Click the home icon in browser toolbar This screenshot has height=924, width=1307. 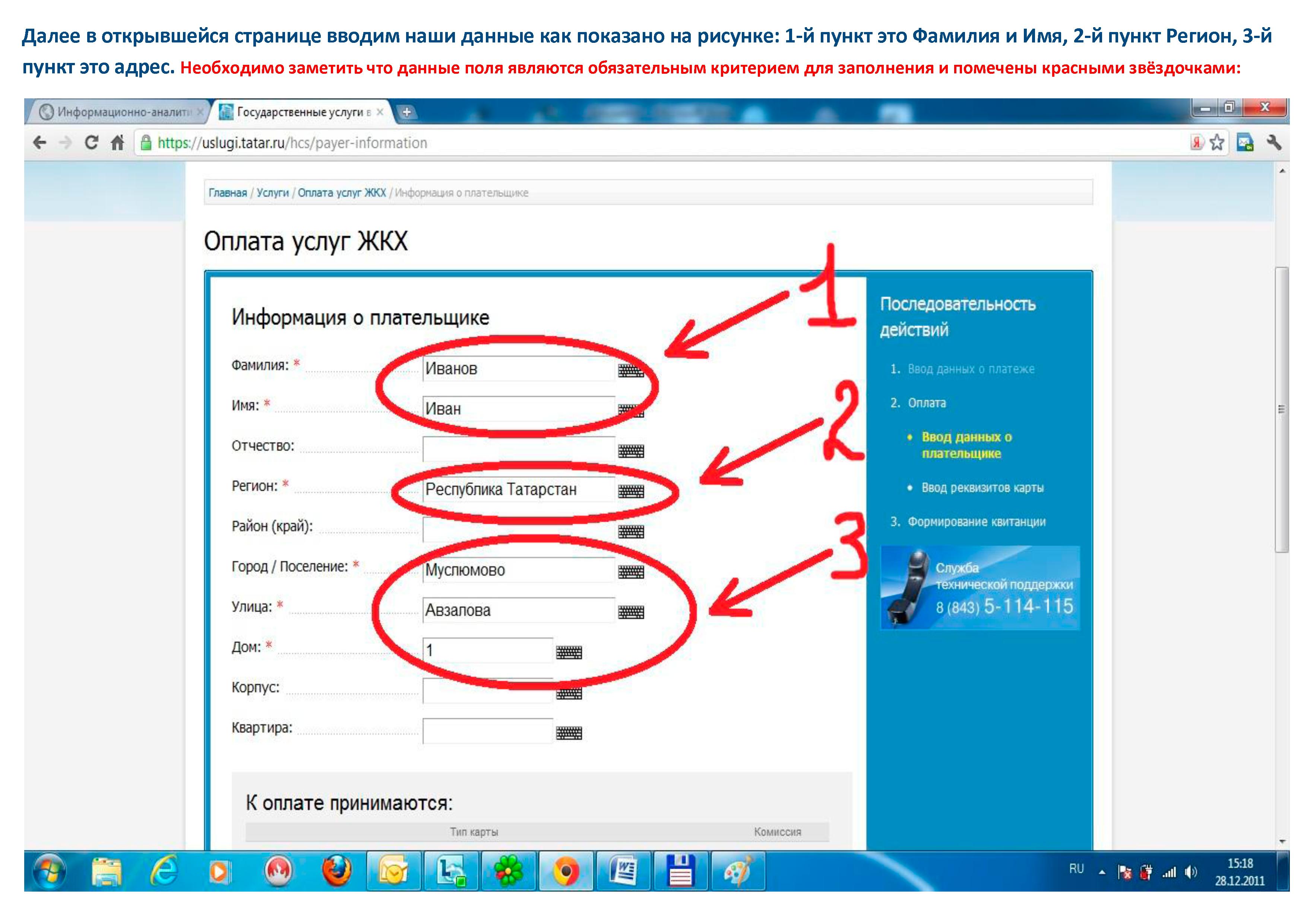coord(117,142)
